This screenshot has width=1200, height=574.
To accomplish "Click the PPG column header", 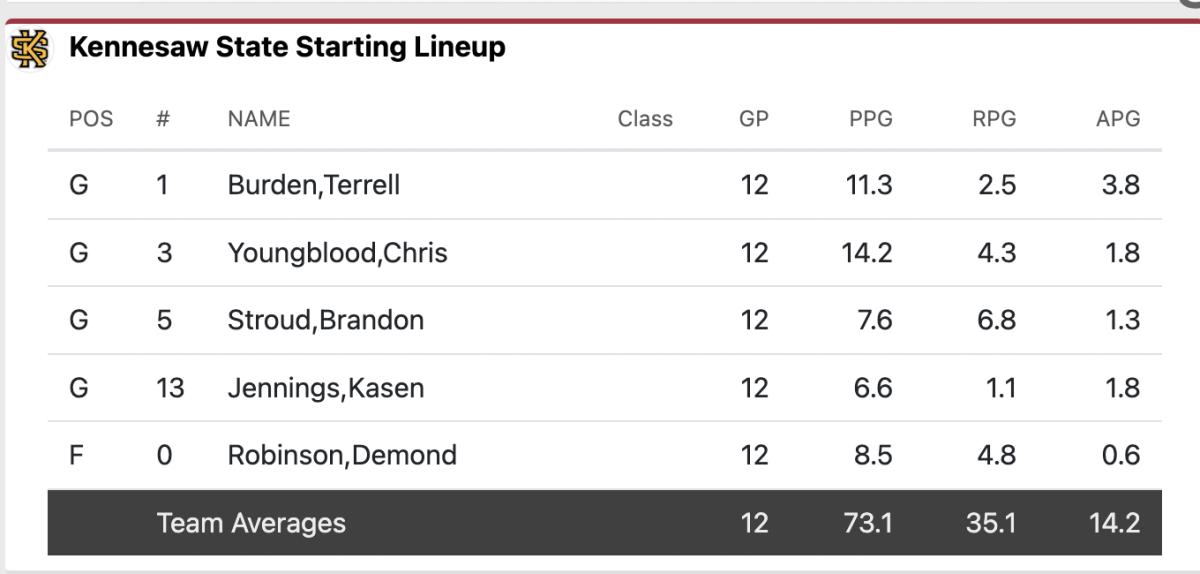I will tap(870, 119).
